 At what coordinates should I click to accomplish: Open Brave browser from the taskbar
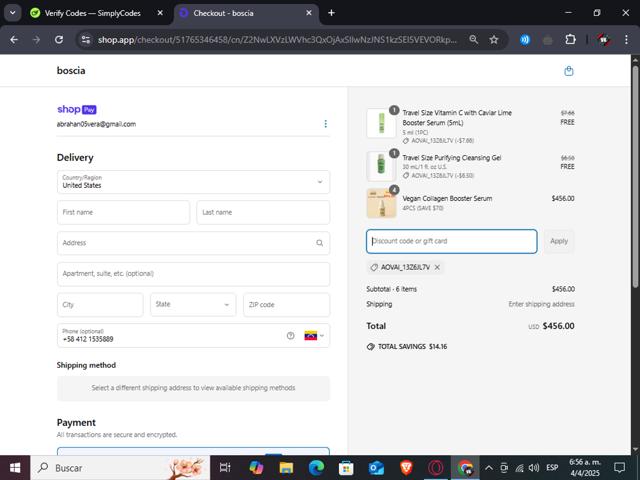pyautogui.click(x=406, y=467)
